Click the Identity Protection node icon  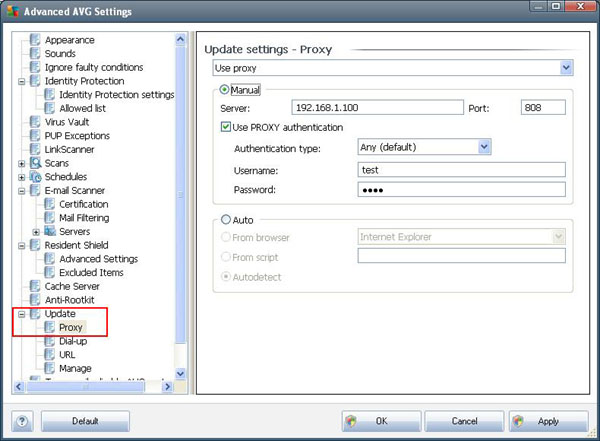click(35, 81)
